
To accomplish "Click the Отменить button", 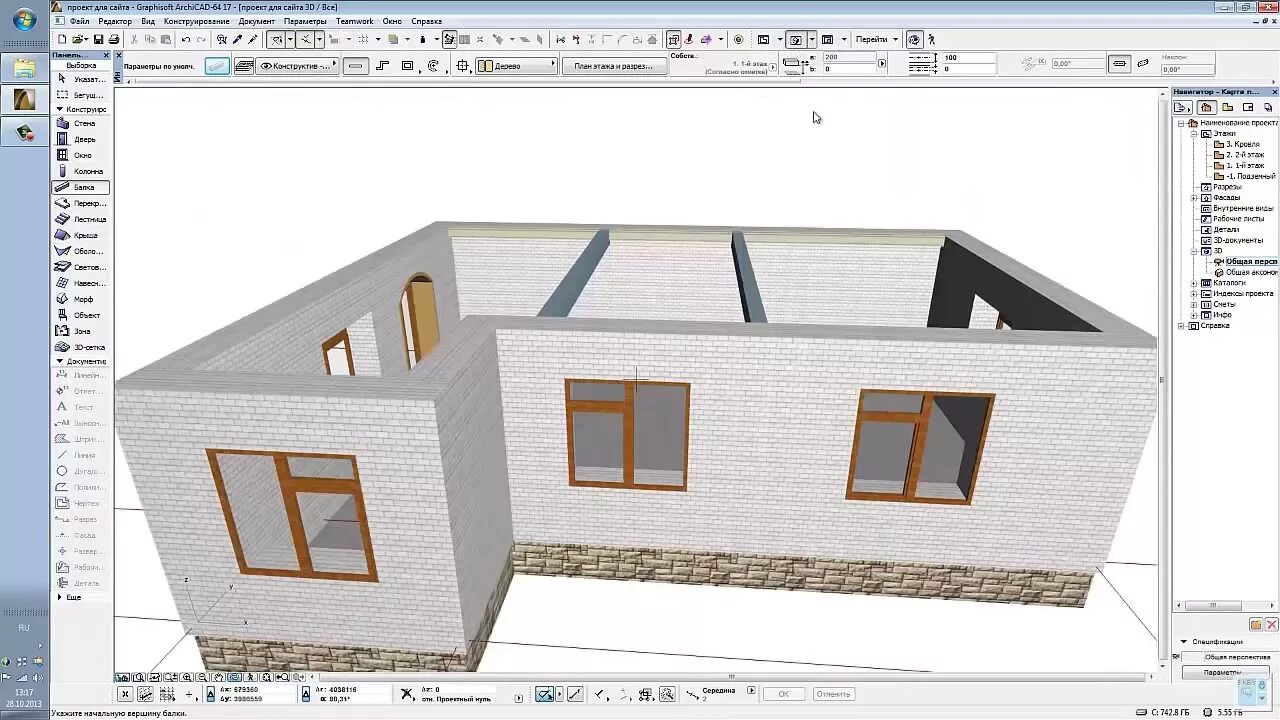I will tap(833, 694).
